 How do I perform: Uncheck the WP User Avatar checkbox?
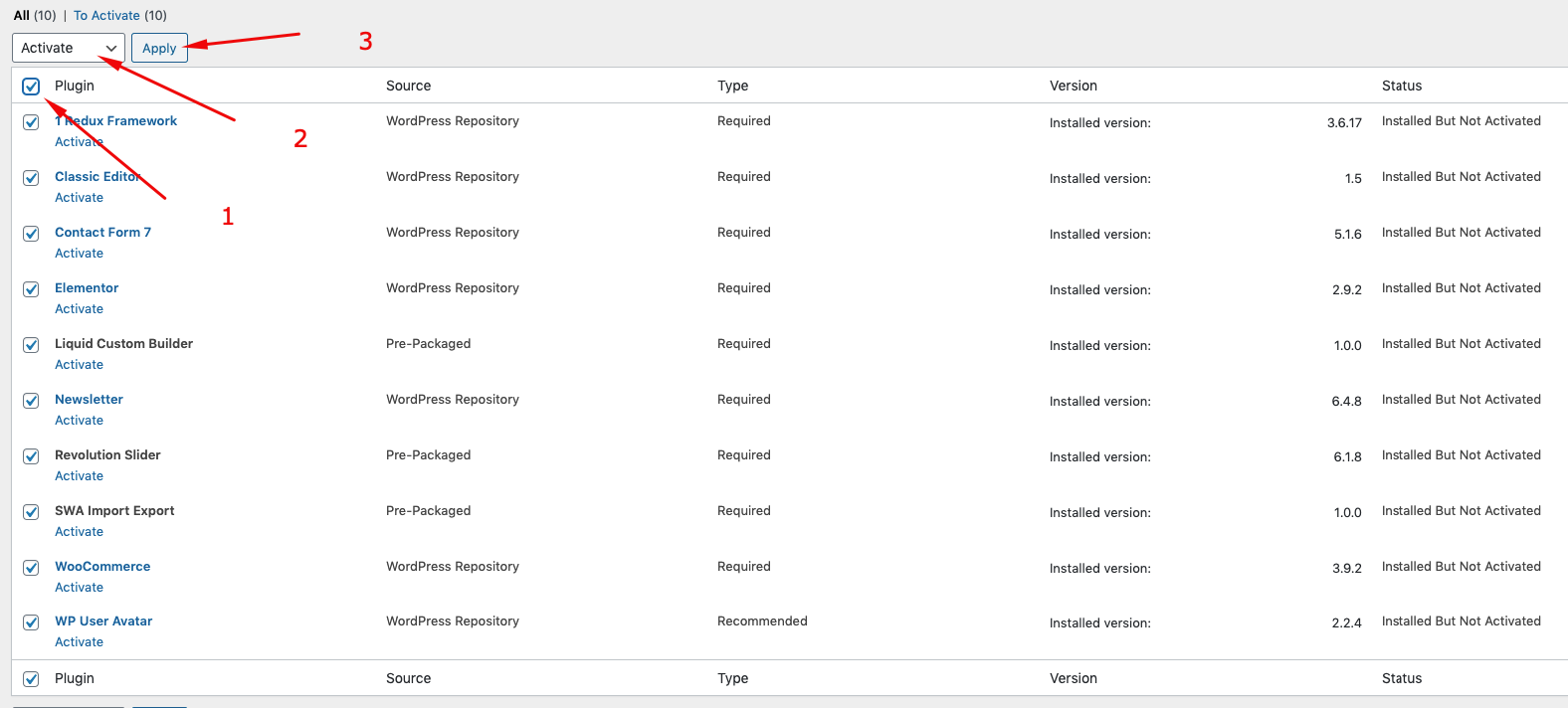coord(31,622)
